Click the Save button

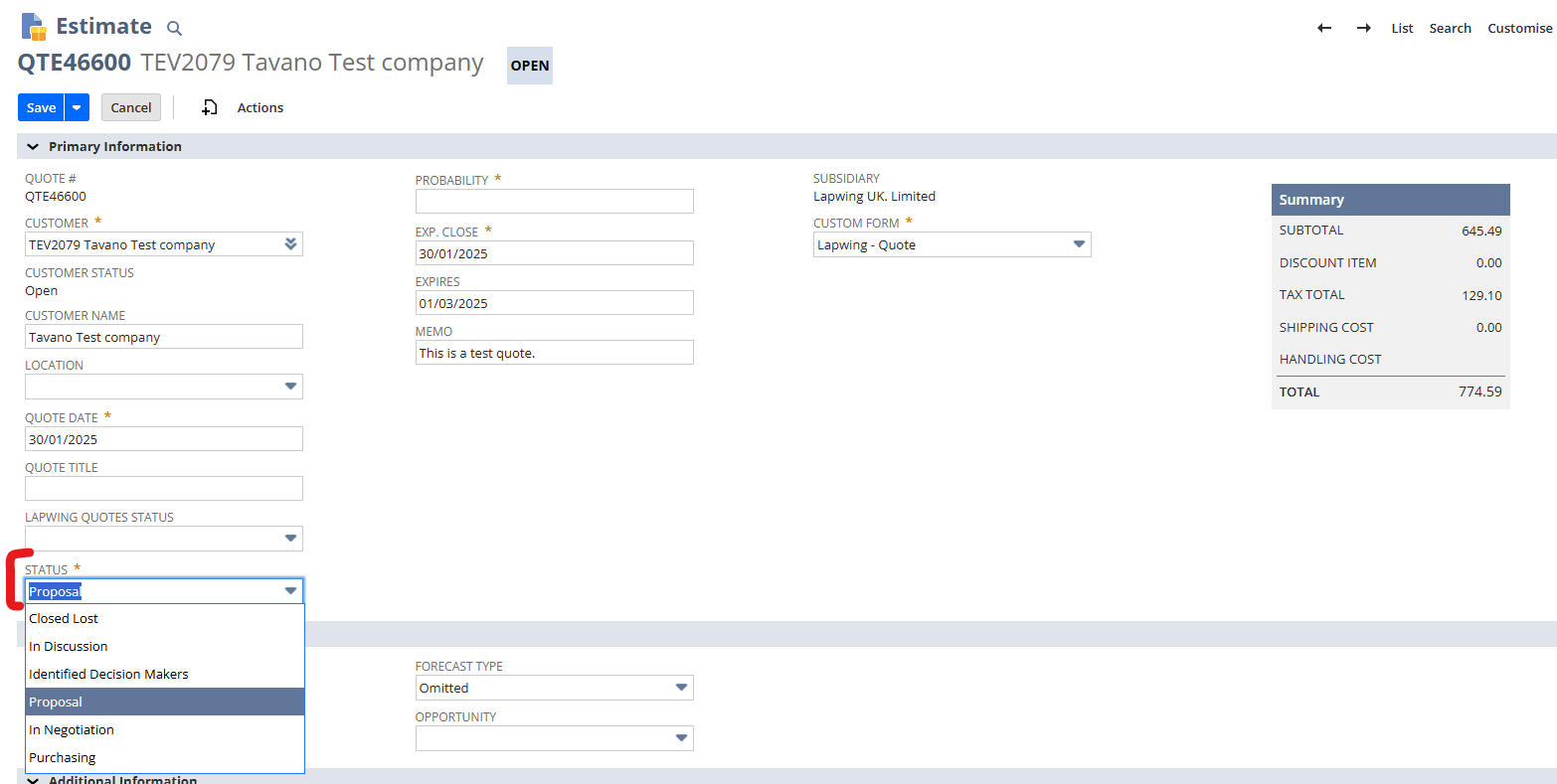(40, 106)
